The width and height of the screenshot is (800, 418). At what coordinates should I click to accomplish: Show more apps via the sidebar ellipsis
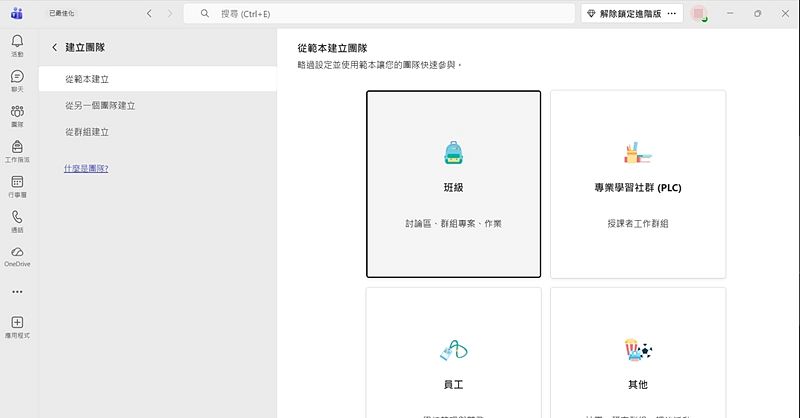[17, 292]
